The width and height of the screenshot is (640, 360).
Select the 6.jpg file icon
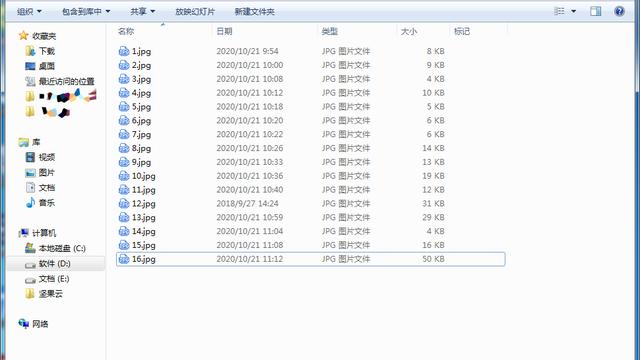124,120
